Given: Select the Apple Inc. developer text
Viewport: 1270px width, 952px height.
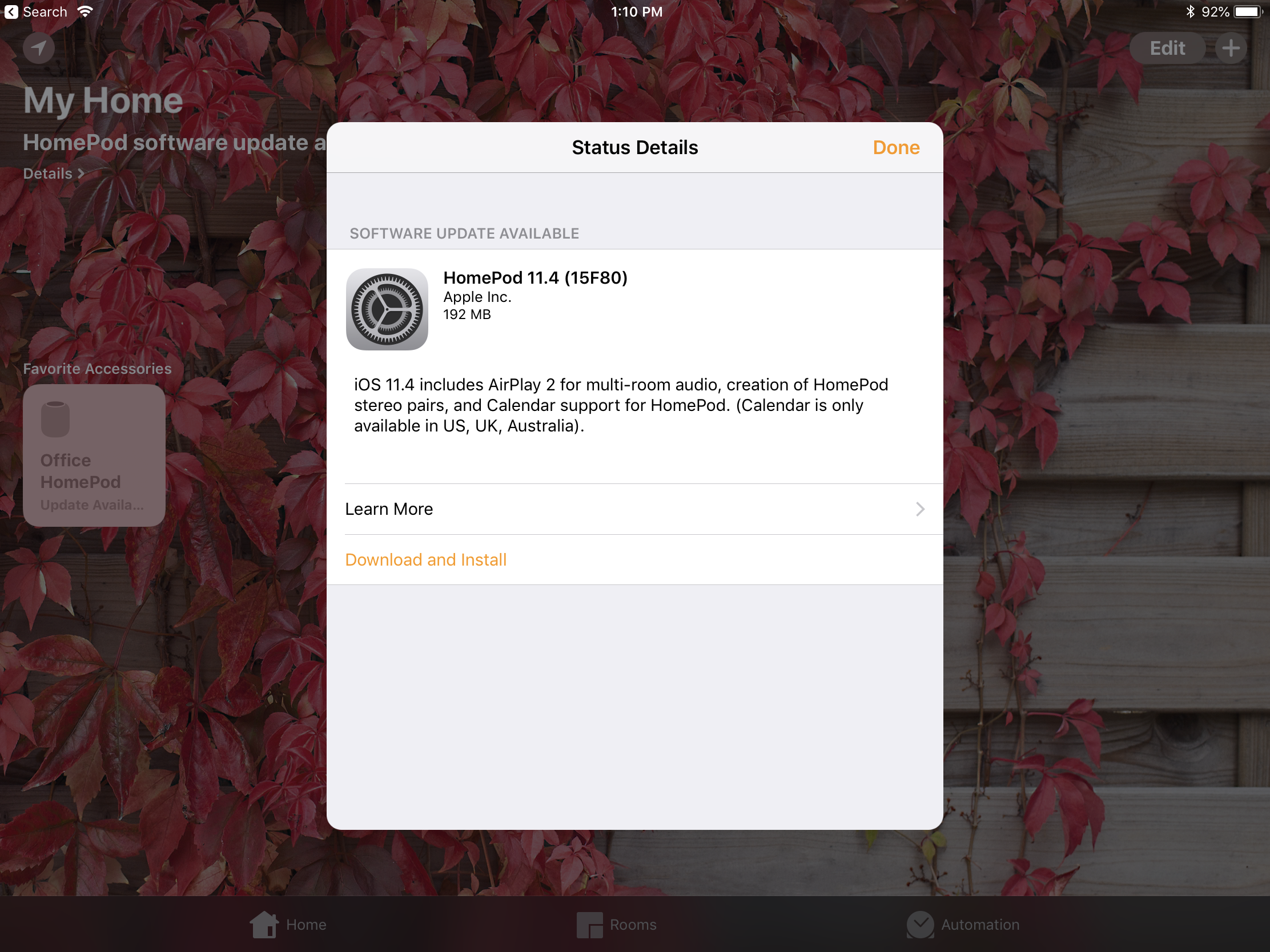Looking at the screenshot, I should 477,297.
